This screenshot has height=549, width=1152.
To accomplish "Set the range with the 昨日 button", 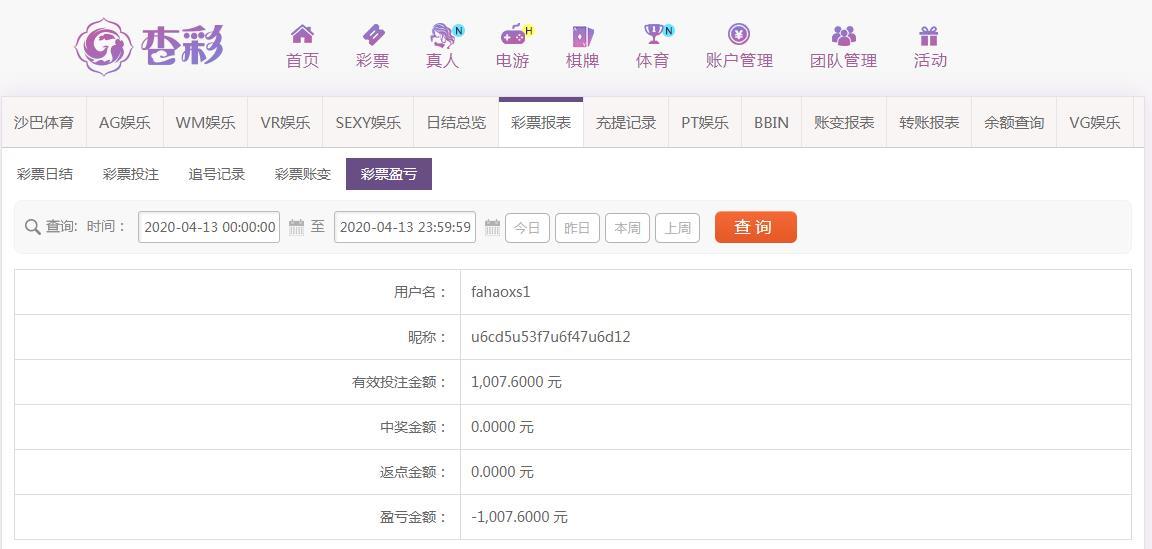I will [577, 228].
